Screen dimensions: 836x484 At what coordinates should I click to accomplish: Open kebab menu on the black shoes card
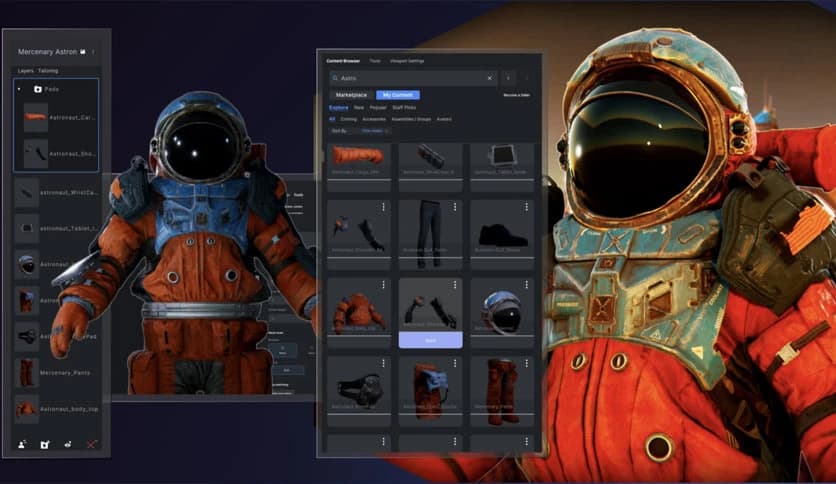coord(526,207)
